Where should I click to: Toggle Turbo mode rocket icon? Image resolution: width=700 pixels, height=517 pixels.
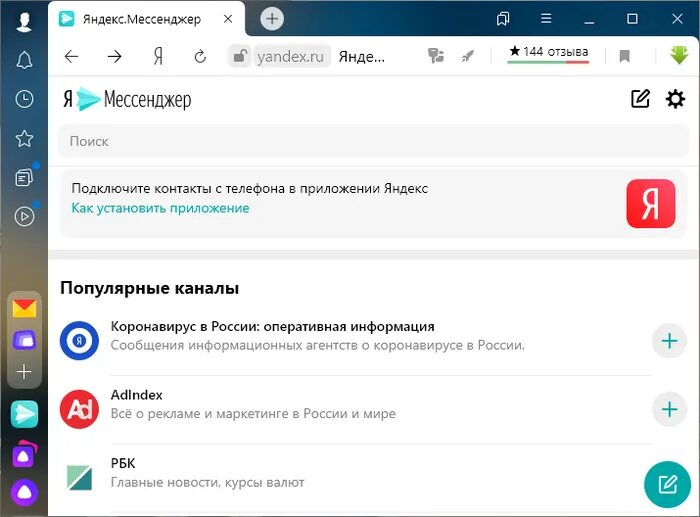click(467, 56)
